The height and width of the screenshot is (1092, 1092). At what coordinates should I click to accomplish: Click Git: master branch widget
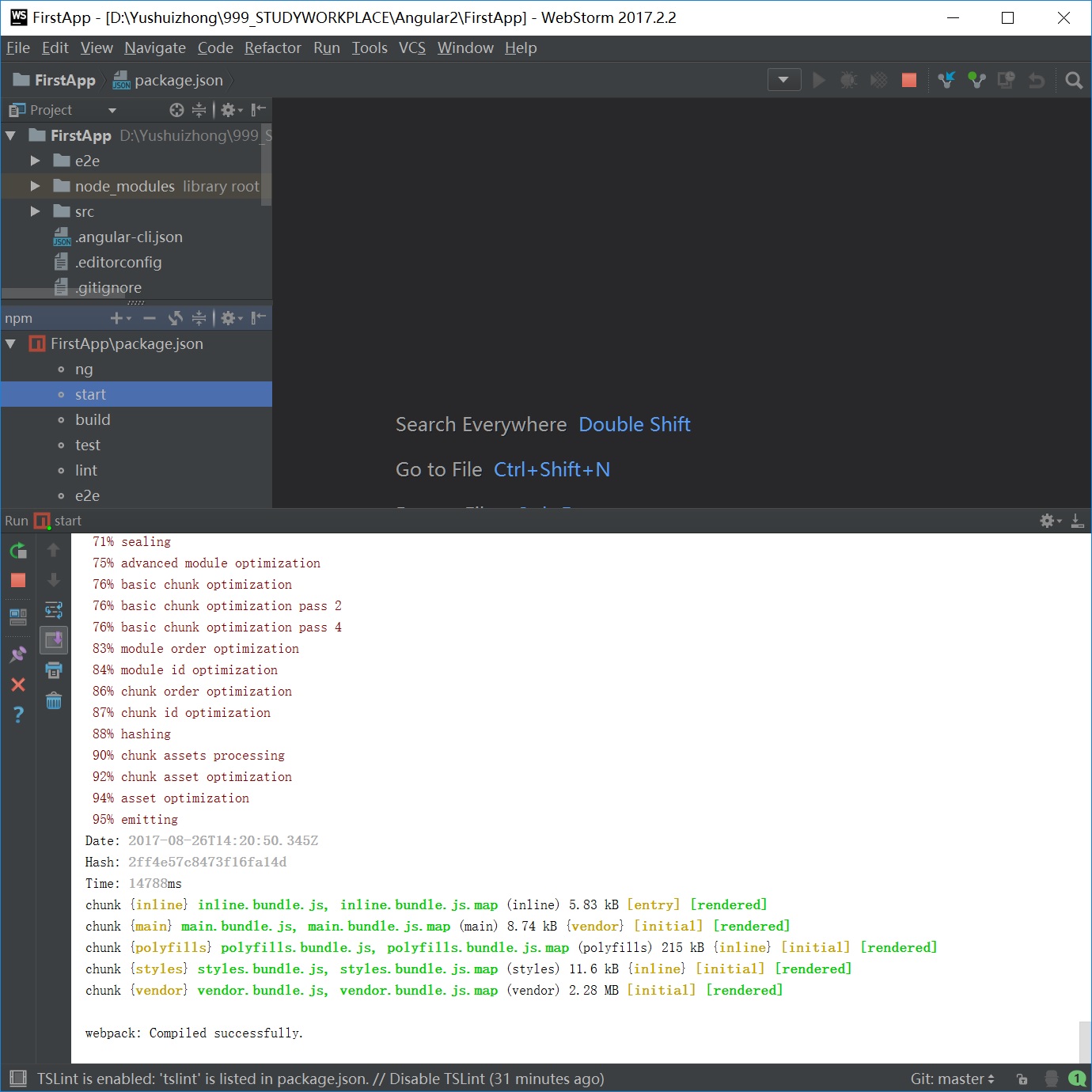(952, 1079)
